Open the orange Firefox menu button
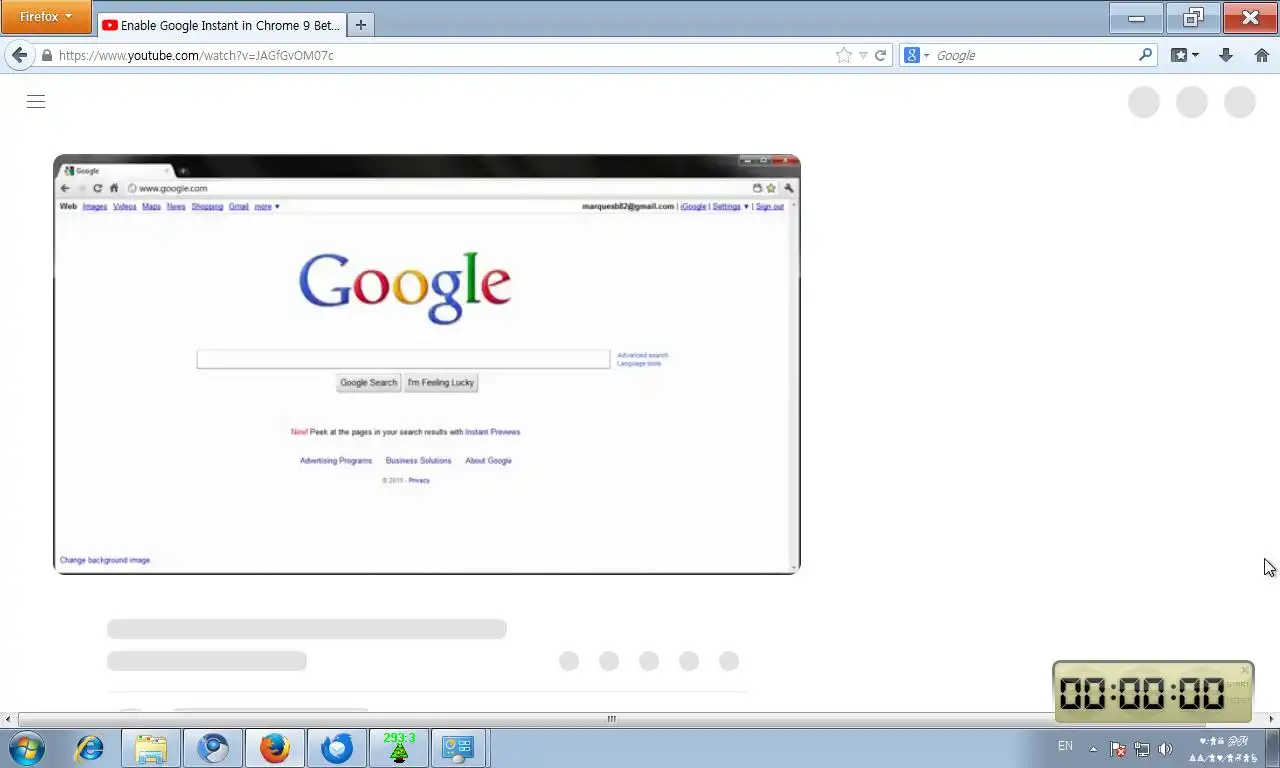 coord(46,17)
